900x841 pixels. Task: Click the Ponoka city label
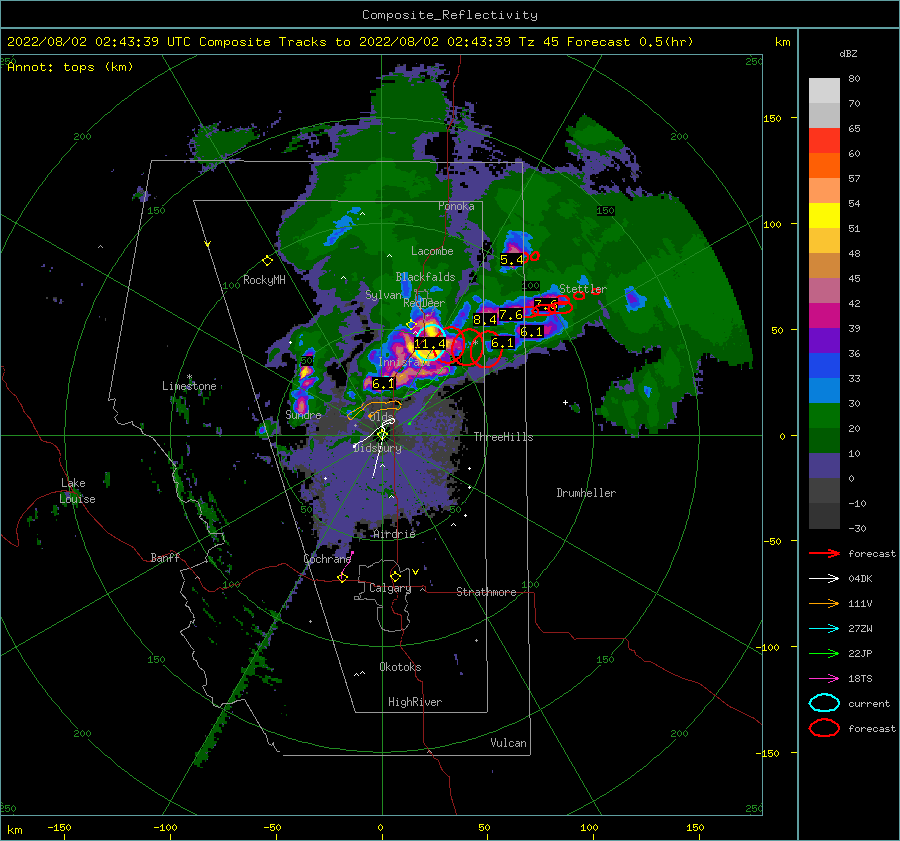(x=456, y=206)
